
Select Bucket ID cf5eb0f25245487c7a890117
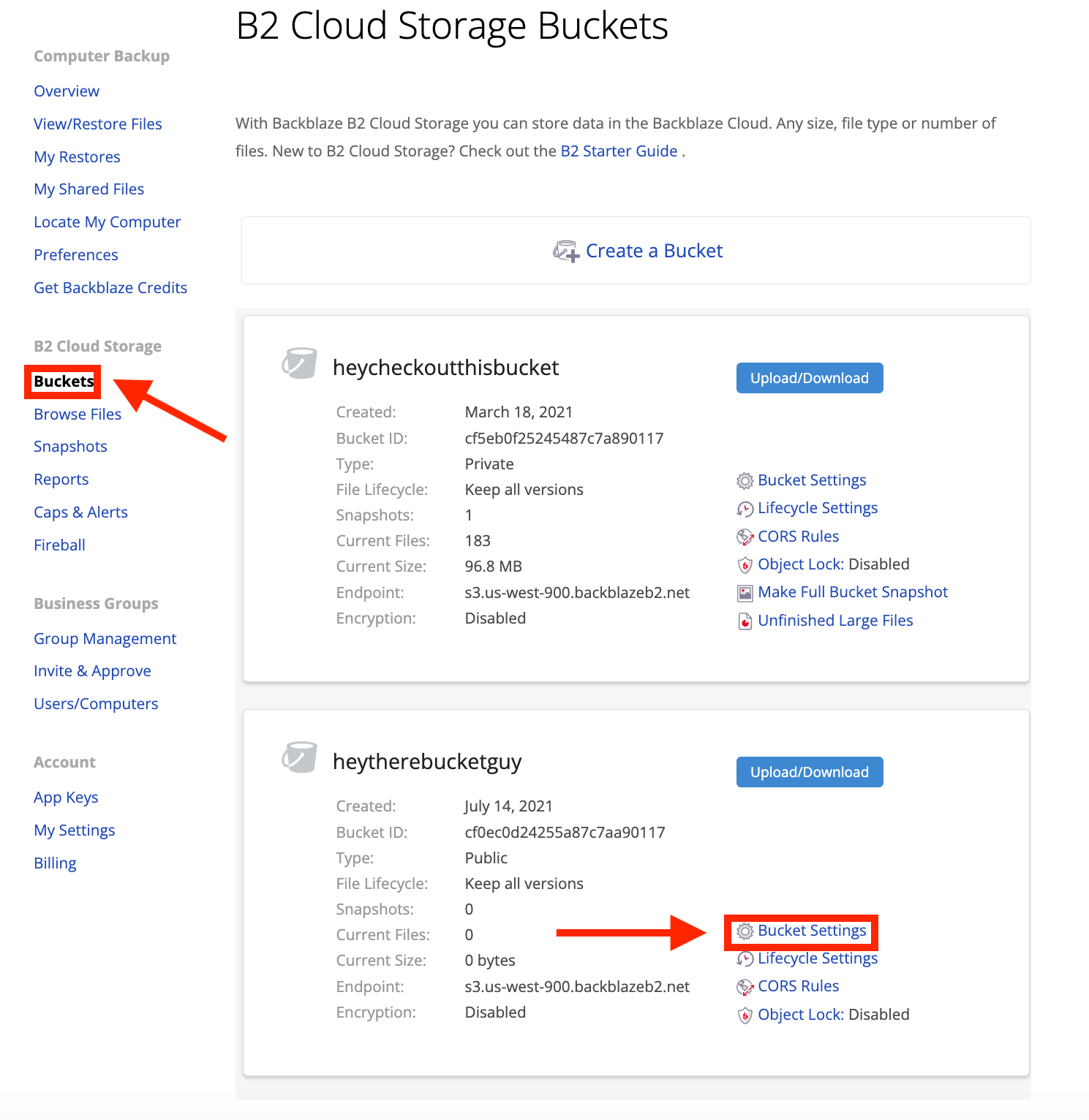click(x=564, y=439)
